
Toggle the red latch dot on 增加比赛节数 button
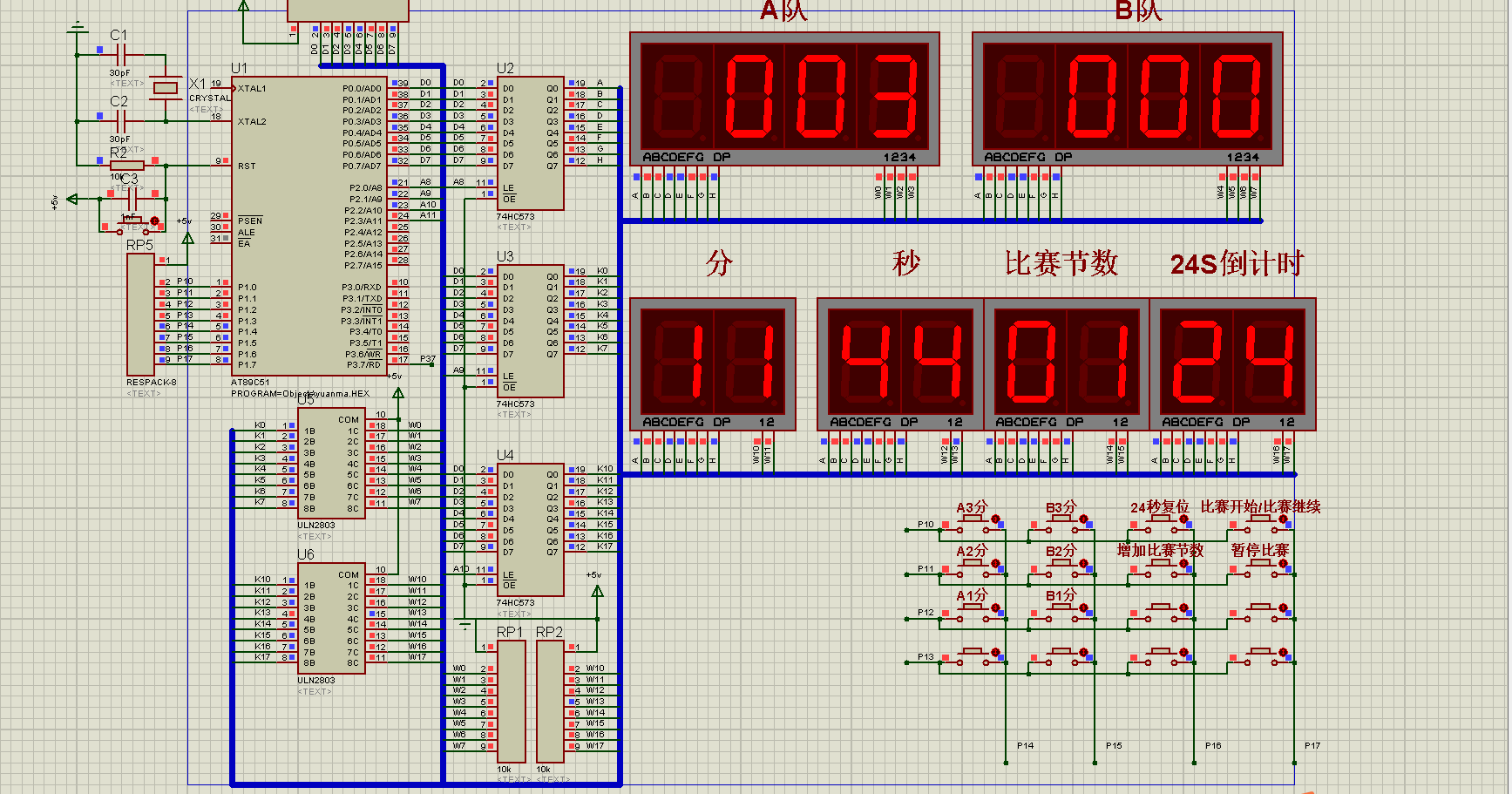click(x=1183, y=563)
